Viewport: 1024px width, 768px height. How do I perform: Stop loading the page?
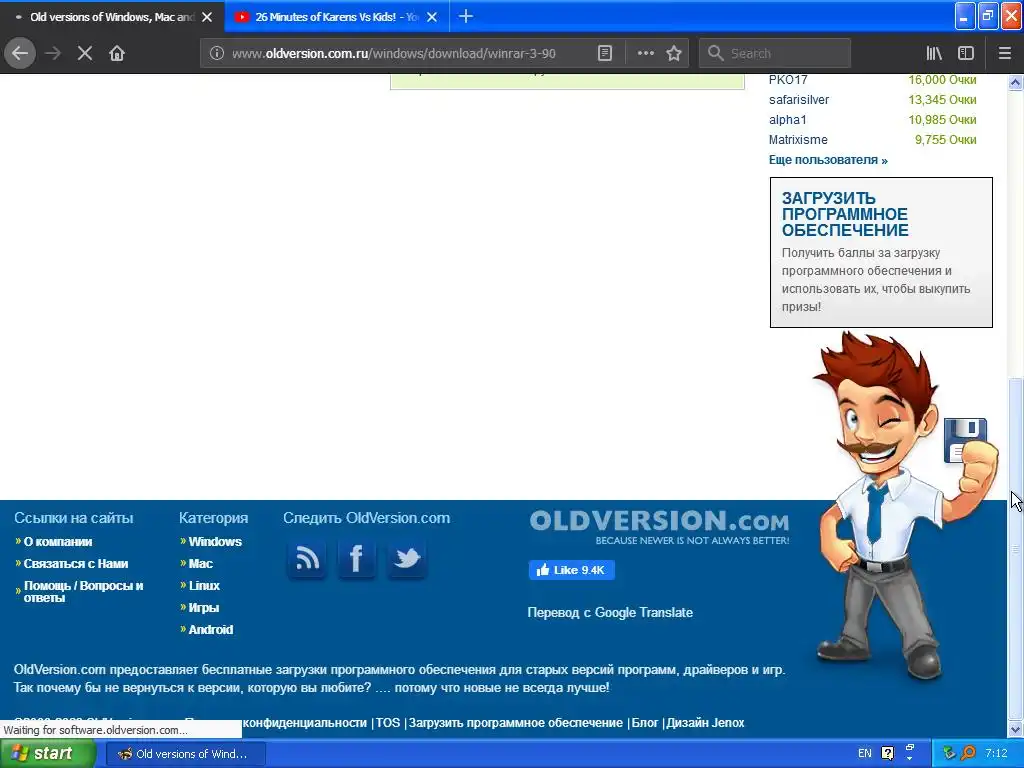pos(84,53)
